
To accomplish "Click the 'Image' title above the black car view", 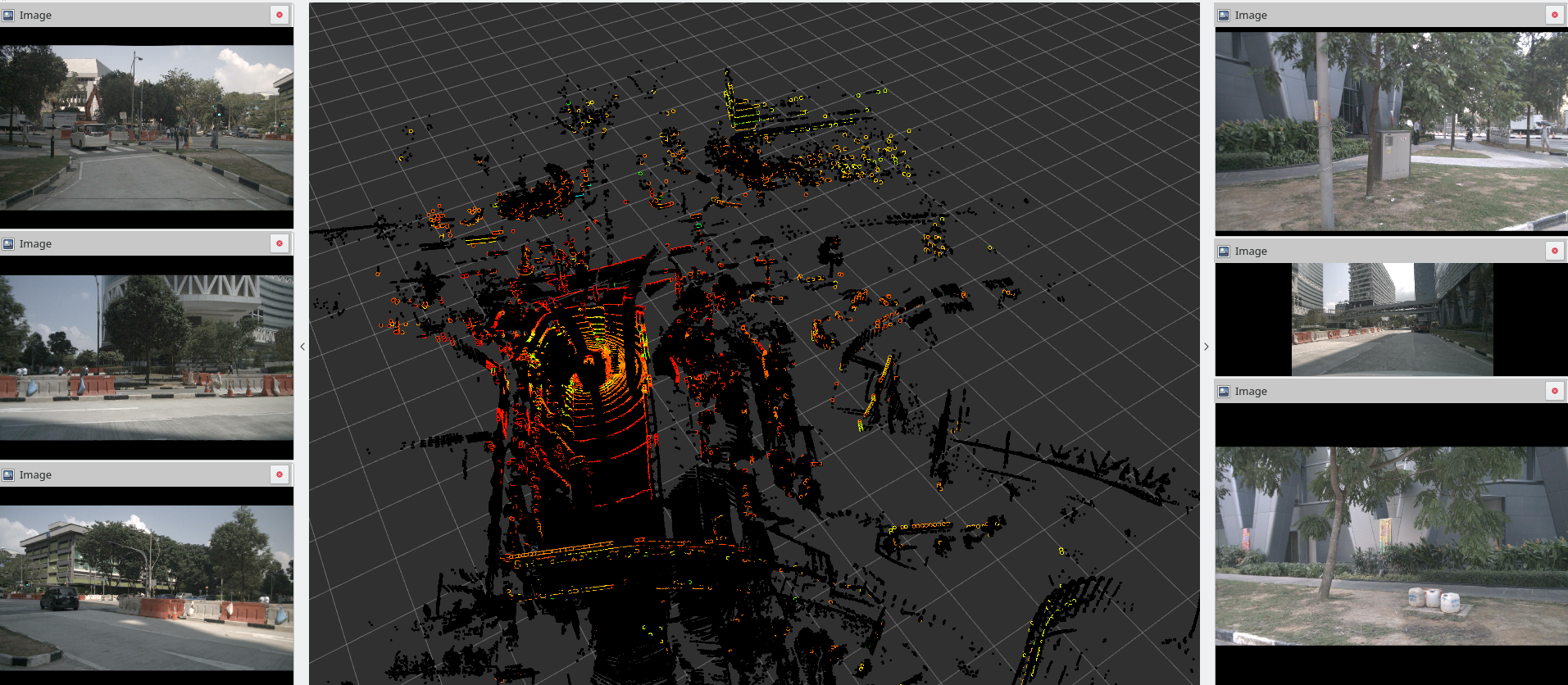I will point(35,474).
